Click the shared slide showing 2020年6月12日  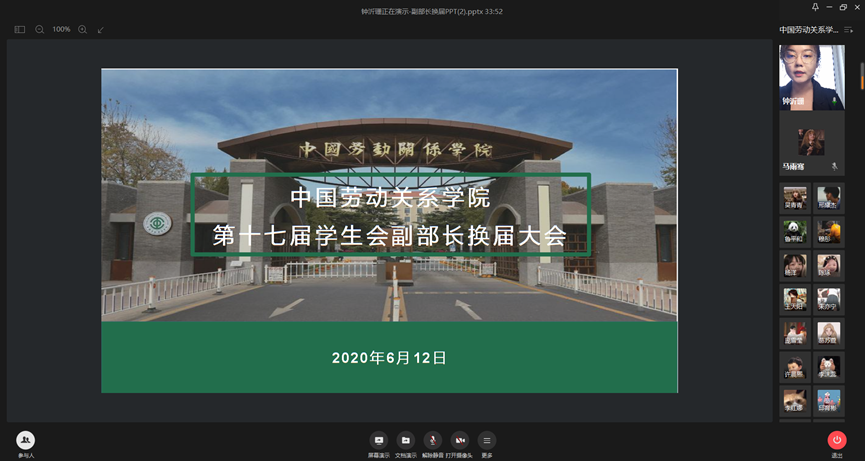[389, 230]
